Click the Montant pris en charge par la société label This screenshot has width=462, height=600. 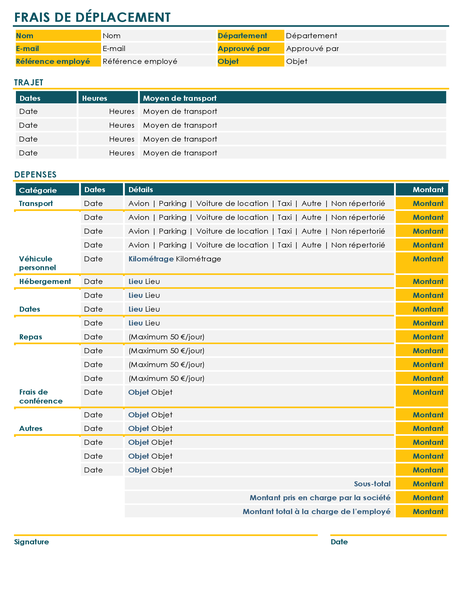tap(320, 497)
